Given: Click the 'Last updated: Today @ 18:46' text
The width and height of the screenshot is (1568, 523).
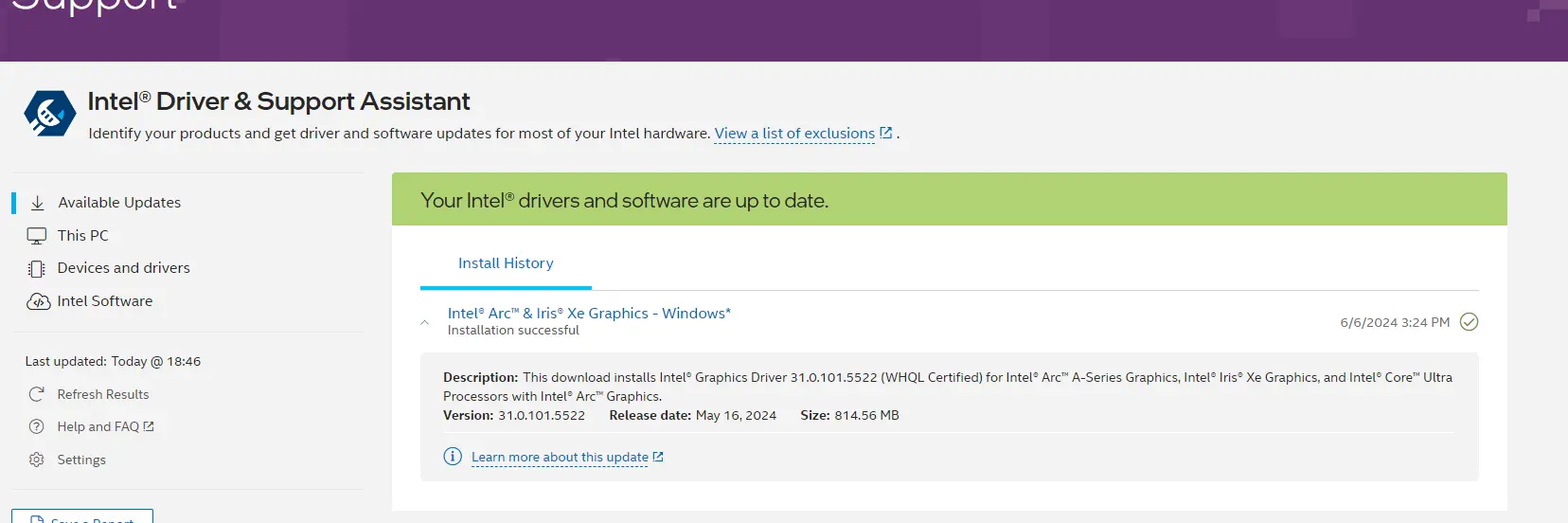Looking at the screenshot, I should tap(113, 361).
